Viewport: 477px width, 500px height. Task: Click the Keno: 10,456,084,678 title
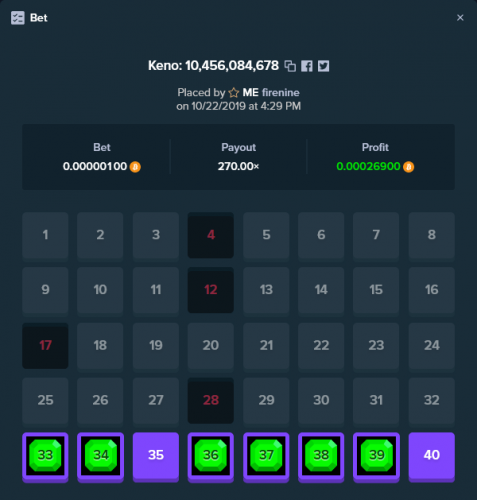pos(213,66)
